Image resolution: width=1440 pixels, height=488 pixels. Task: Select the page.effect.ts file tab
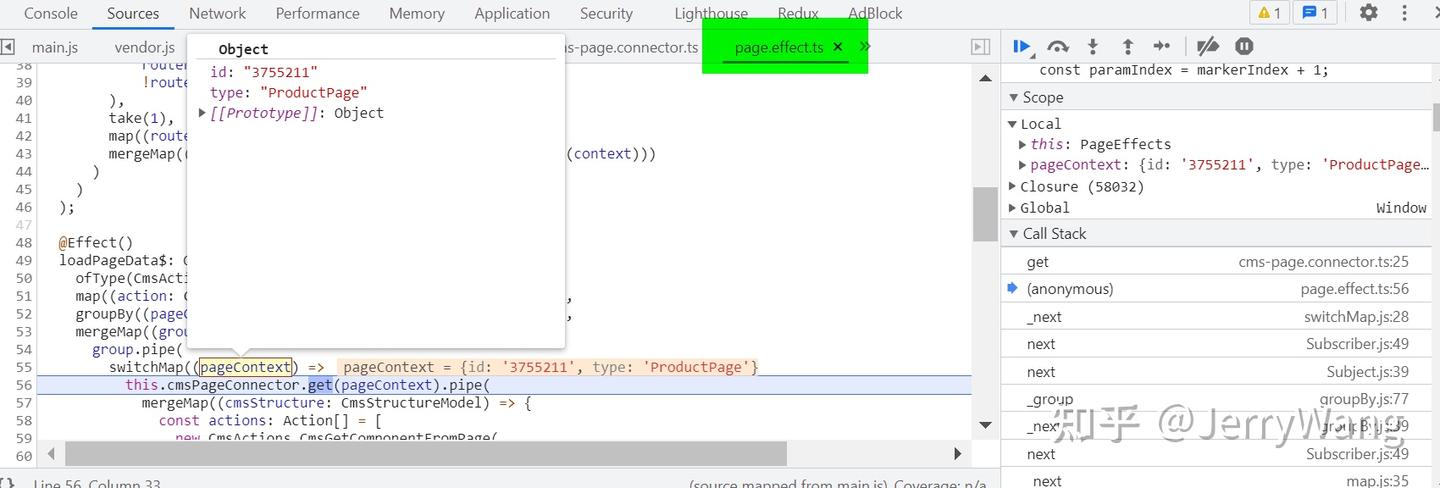[x=779, y=47]
